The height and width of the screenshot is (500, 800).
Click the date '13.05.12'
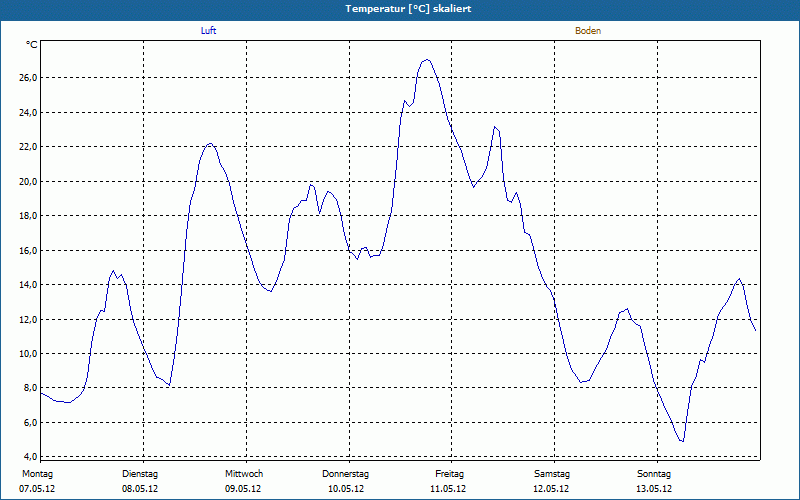click(x=654, y=489)
